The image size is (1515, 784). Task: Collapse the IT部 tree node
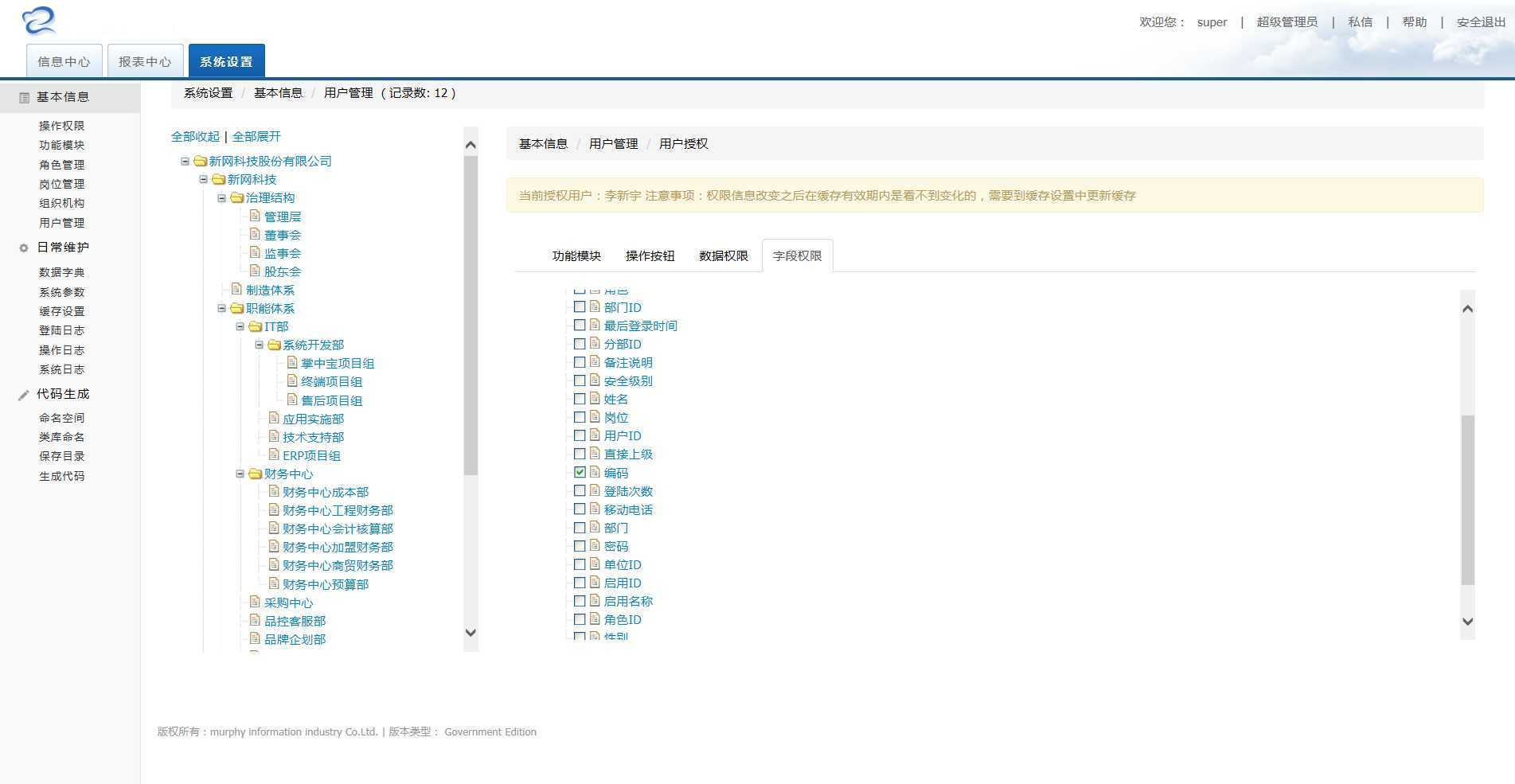[240, 327]
